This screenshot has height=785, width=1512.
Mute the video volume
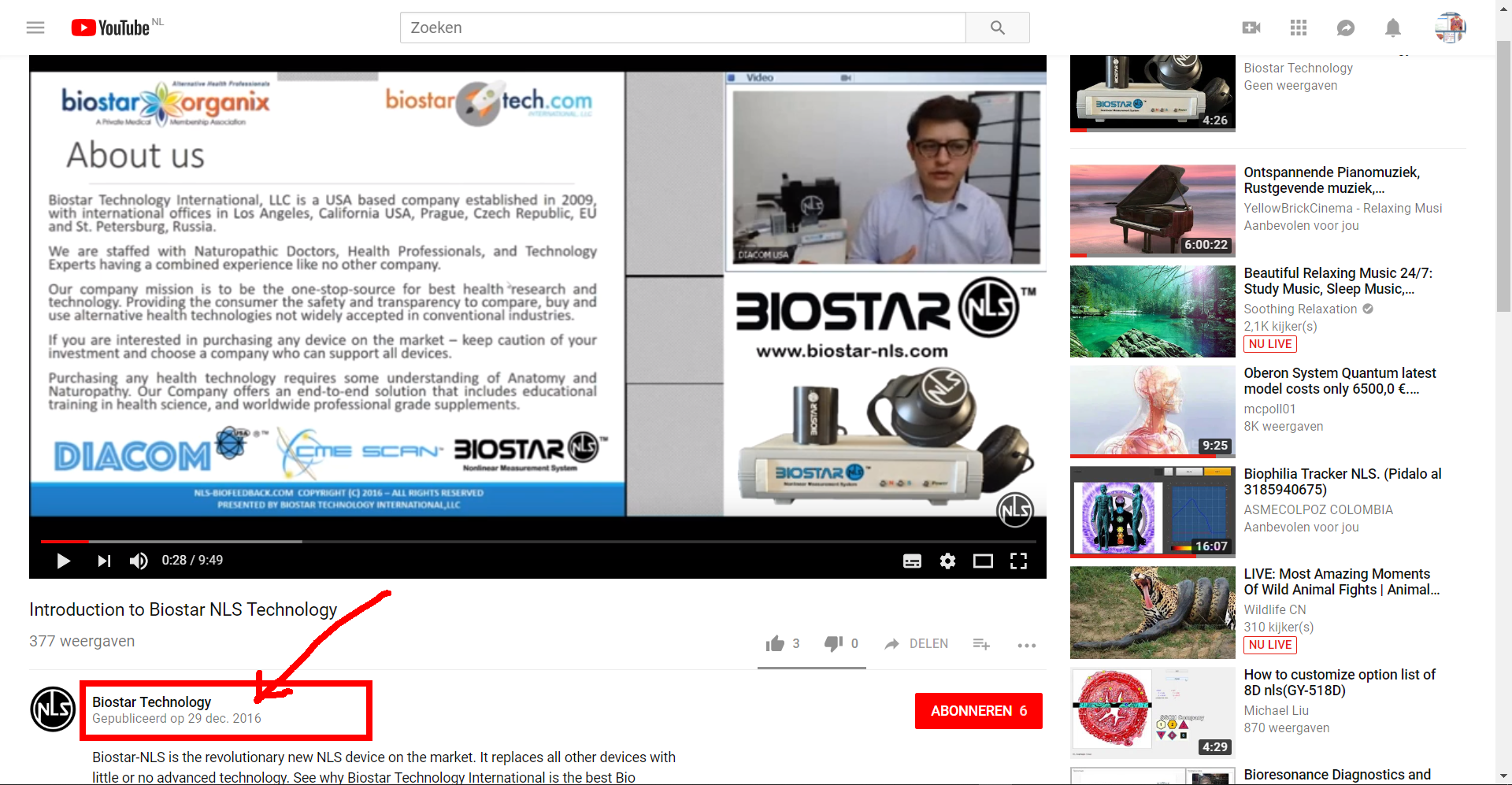139,561
